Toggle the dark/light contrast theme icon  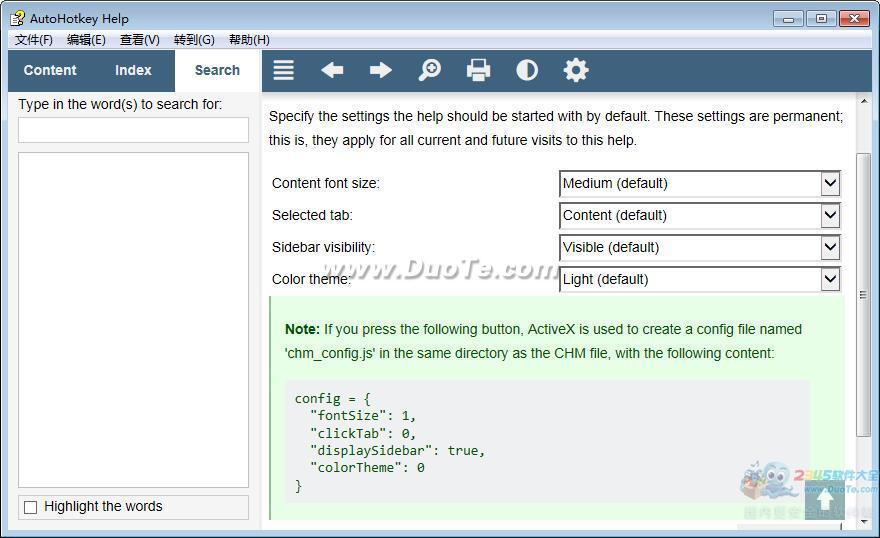point(527,70)
